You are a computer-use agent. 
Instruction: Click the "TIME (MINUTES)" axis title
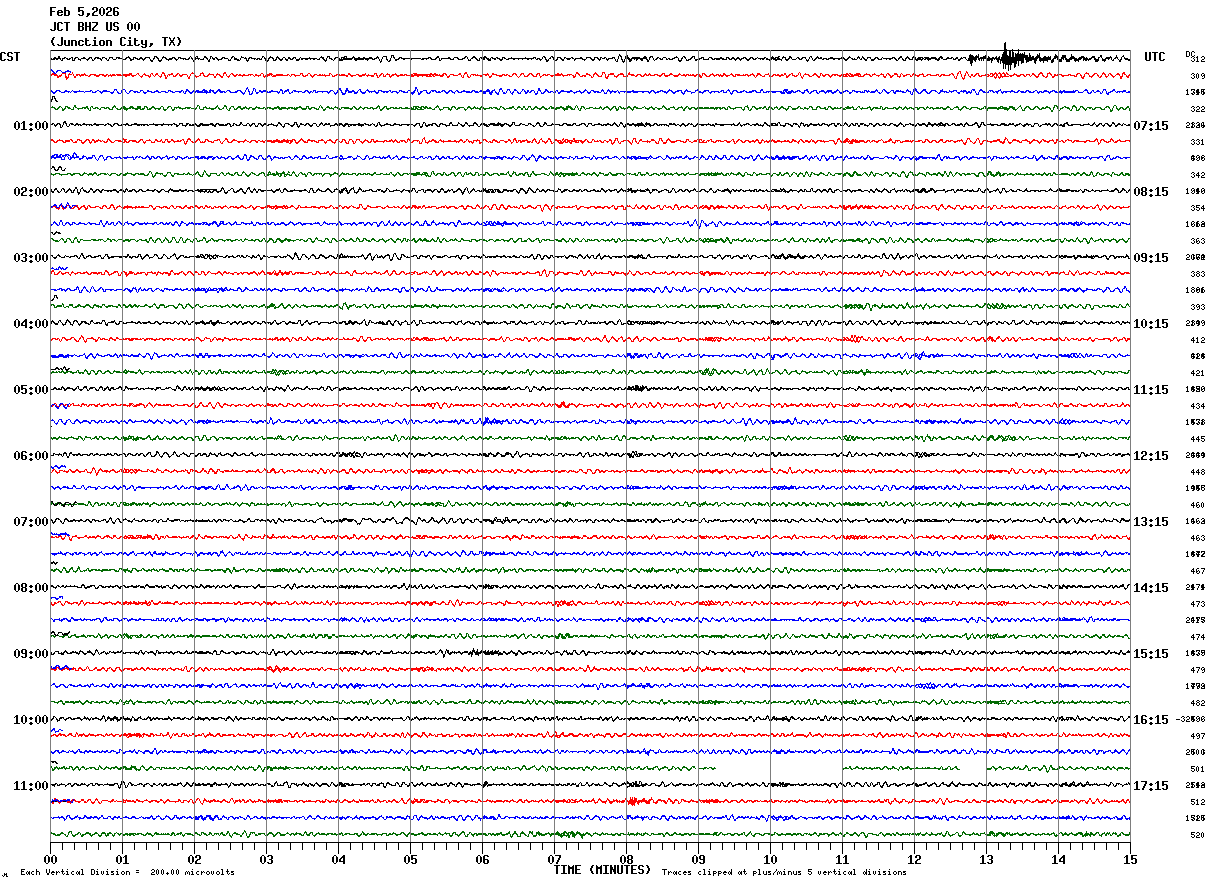coord(602,870)
